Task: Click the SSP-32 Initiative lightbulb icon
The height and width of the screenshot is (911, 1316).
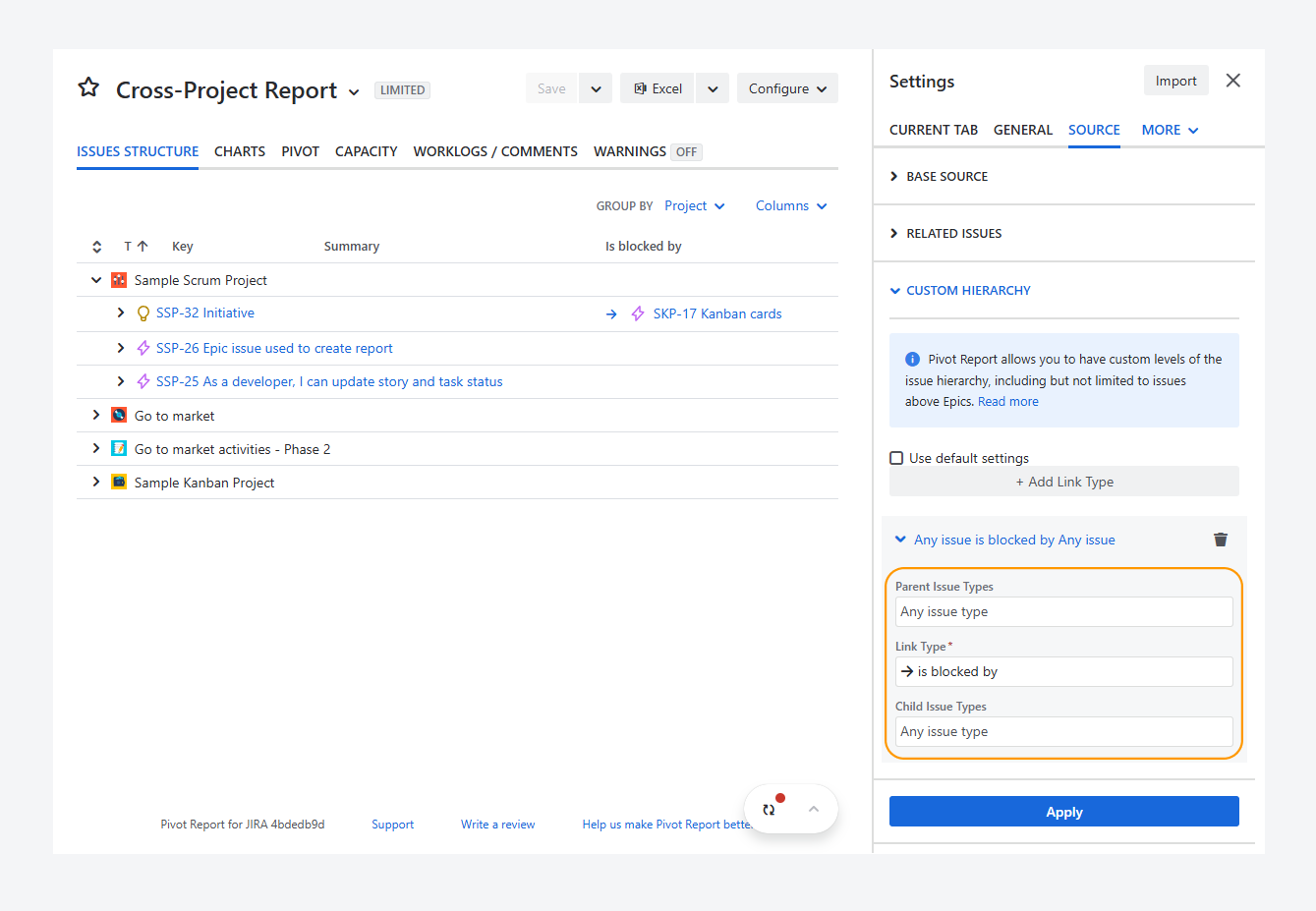Action: pos(143,313)
